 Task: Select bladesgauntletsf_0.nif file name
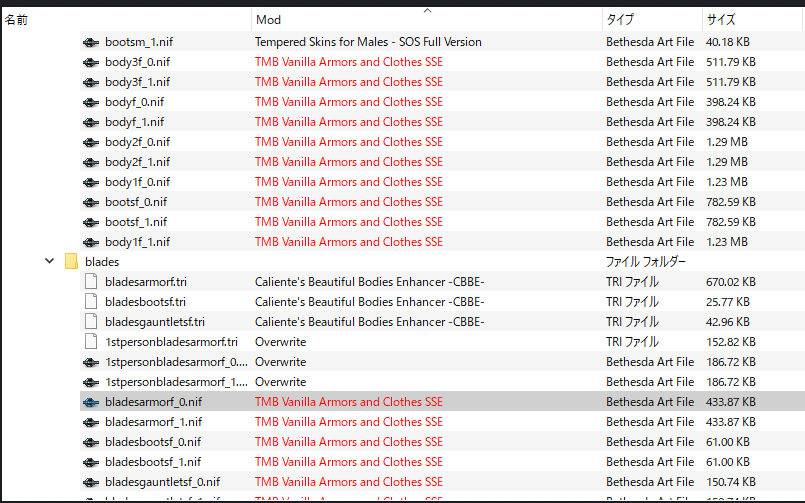coord(162,482)
